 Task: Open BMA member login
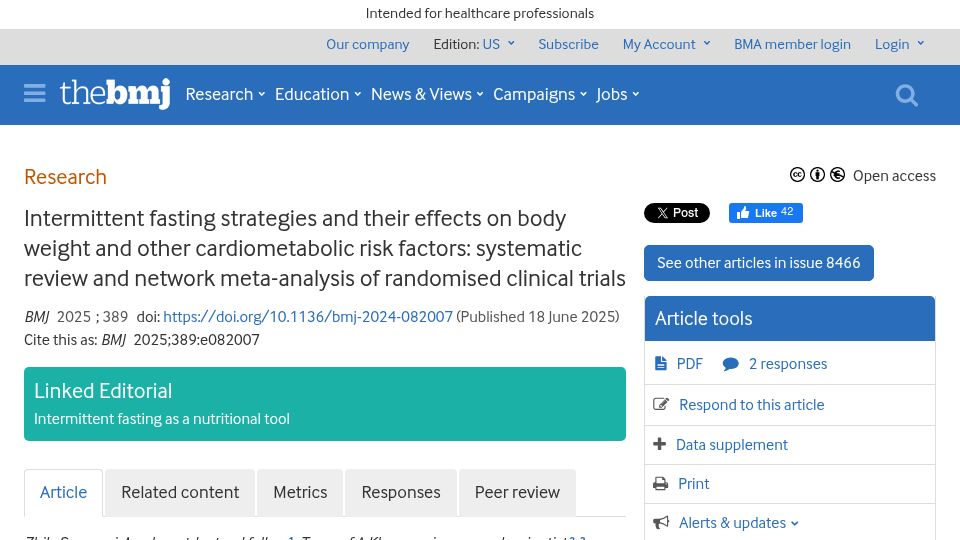792,44
